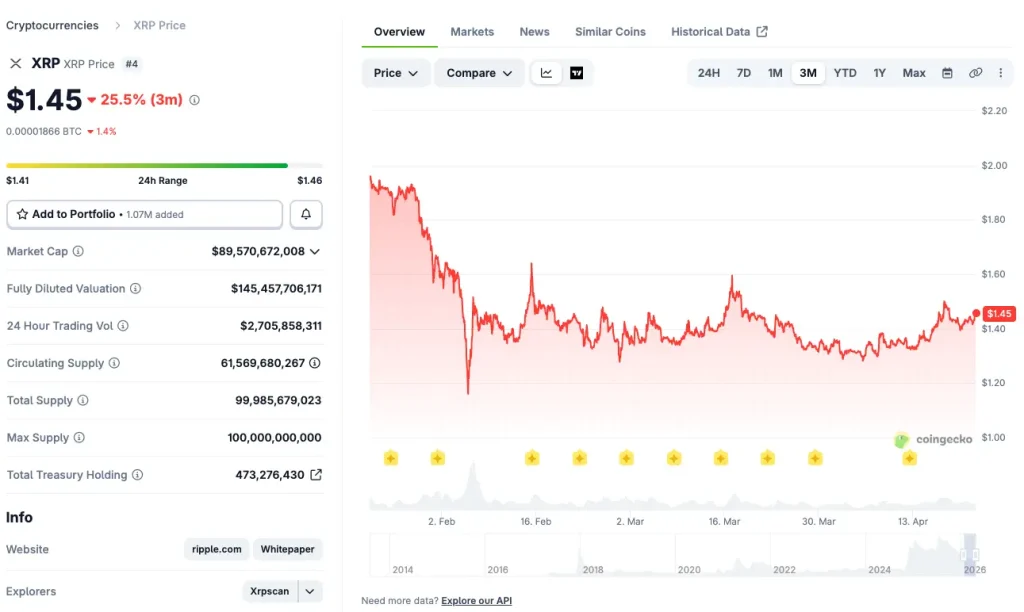The height and width of the screenshot is (612, 1024).
Task: Click info icon beside 61,569,680,267 value
Action: (x=315, y=363)
